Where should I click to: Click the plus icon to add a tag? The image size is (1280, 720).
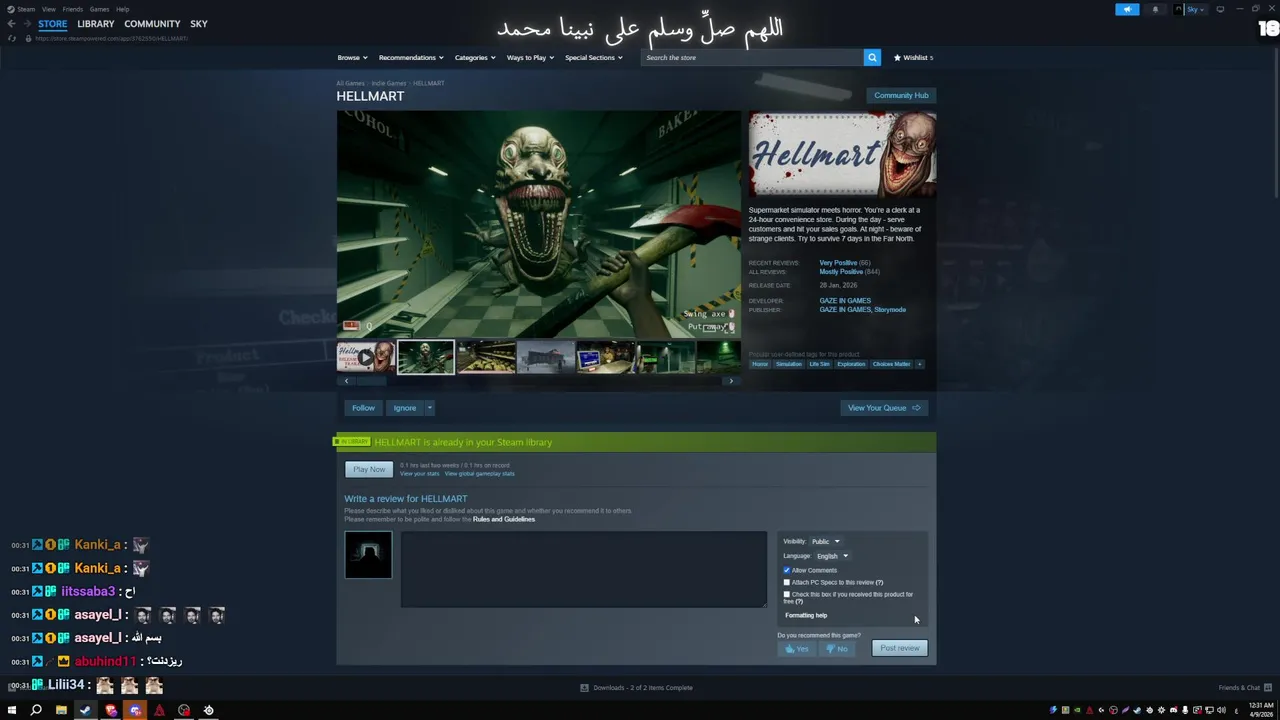point(920,364)
